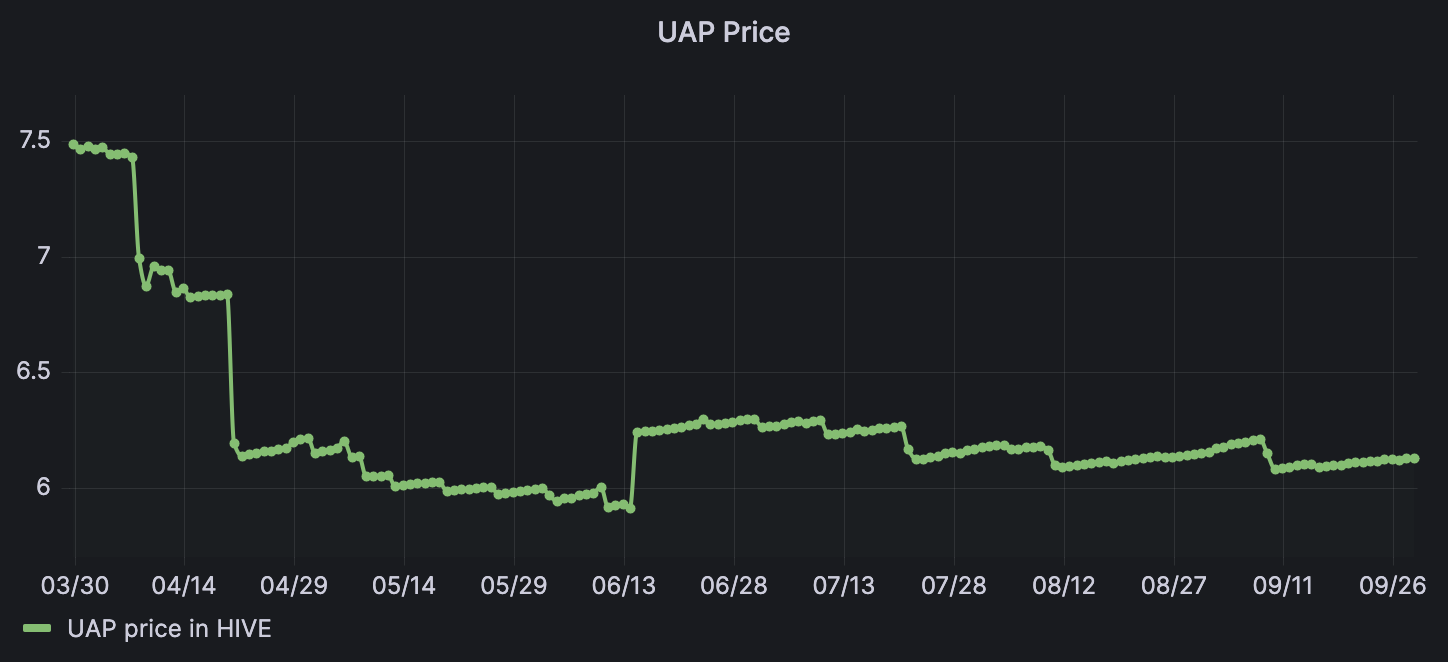Click the 6.5 value on y-axis
Screen dimensions: 1448x662
(34, 372)
